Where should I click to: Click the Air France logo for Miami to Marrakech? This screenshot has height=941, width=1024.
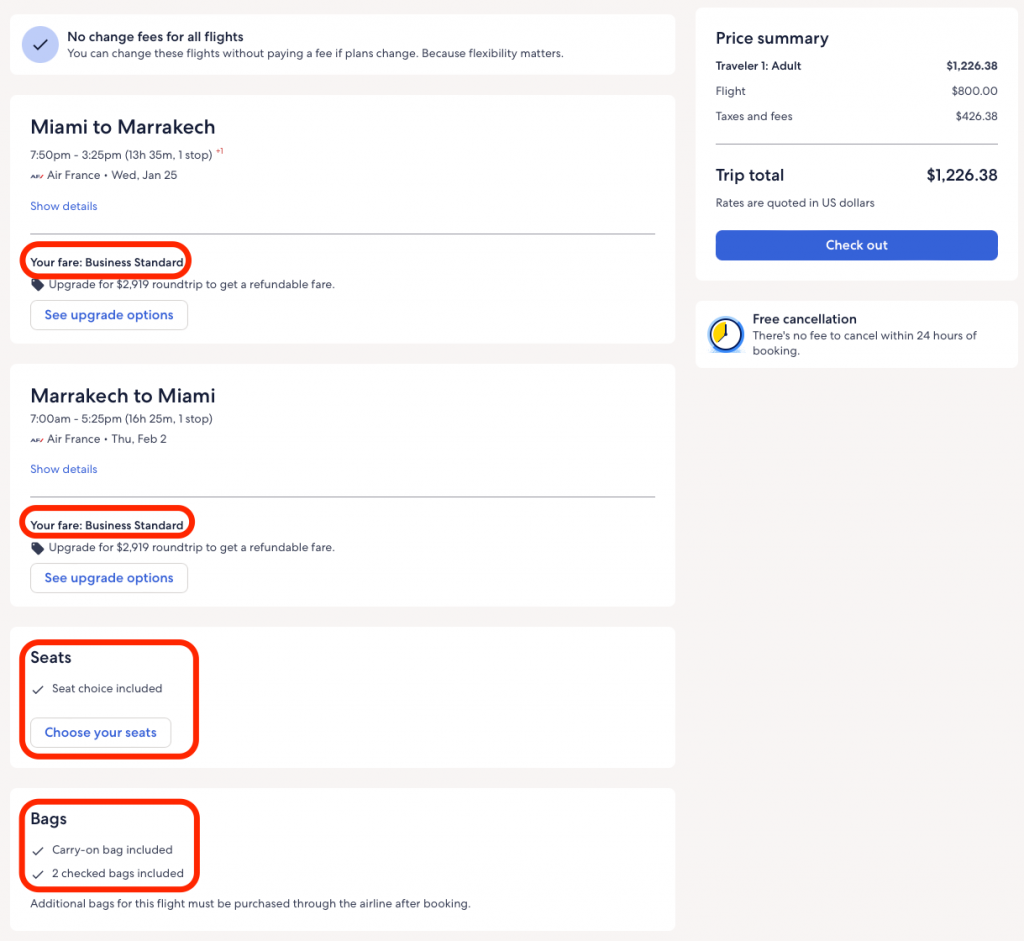click(37, 175)
